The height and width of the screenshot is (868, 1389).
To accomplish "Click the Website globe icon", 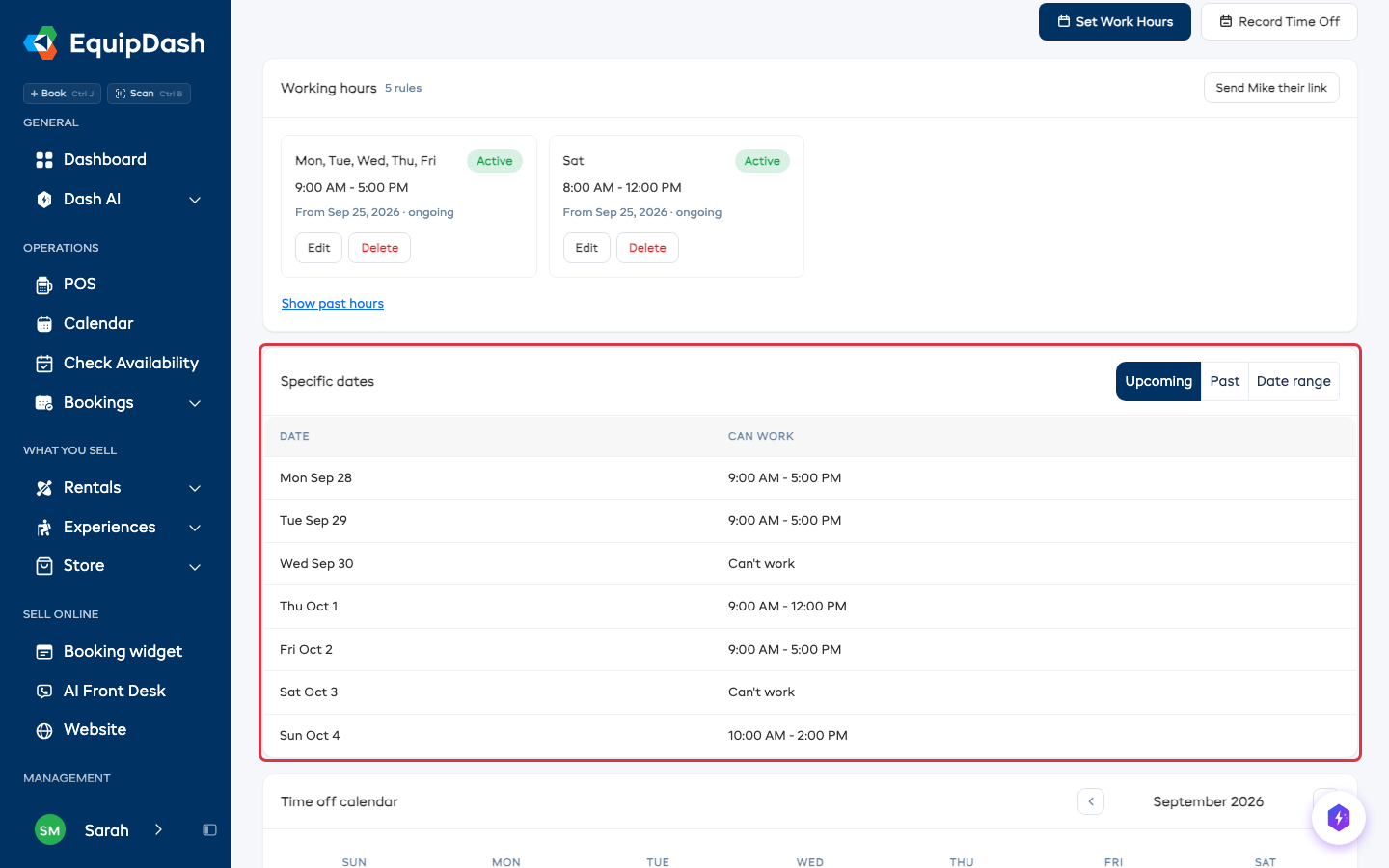I will click(44, 730).
